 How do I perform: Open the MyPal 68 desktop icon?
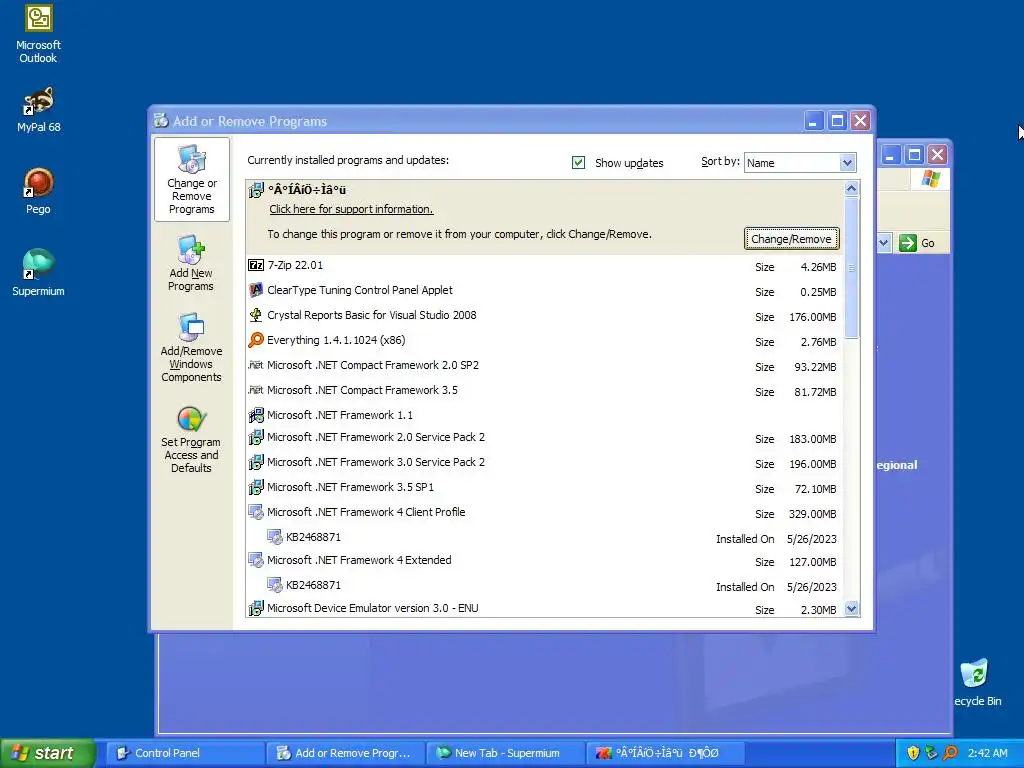(x=38, y=110)
